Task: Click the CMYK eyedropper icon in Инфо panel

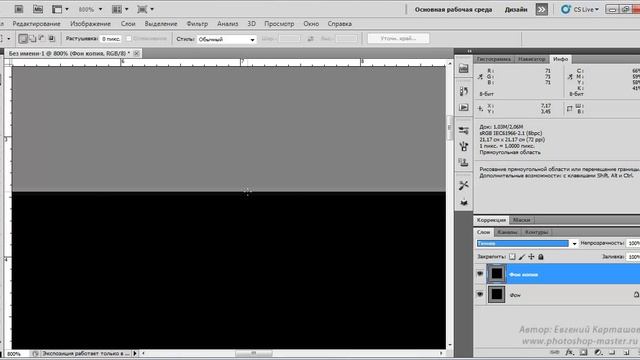Action: pyautogui.click(x=570, y=76)
